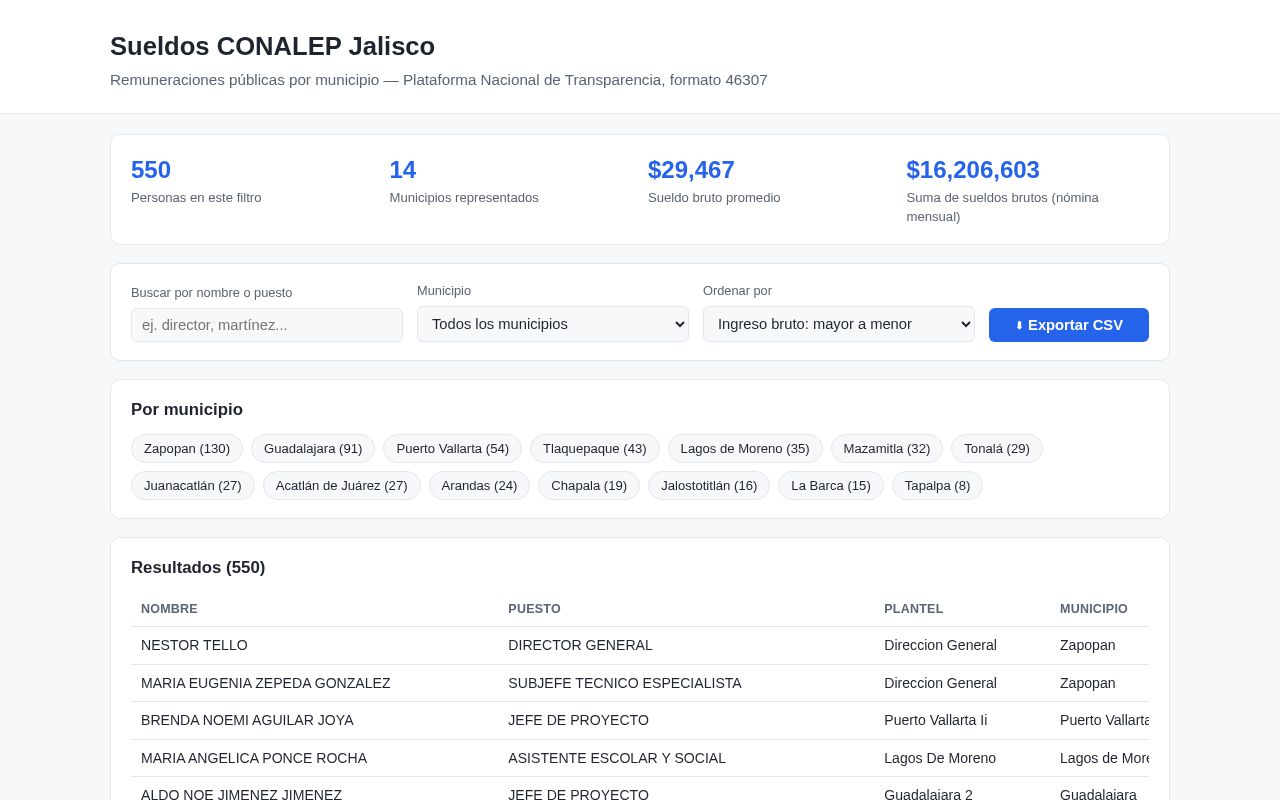Open the Municipio dropdown
The width and height of the screenshot is (1280, 800).
553,324
